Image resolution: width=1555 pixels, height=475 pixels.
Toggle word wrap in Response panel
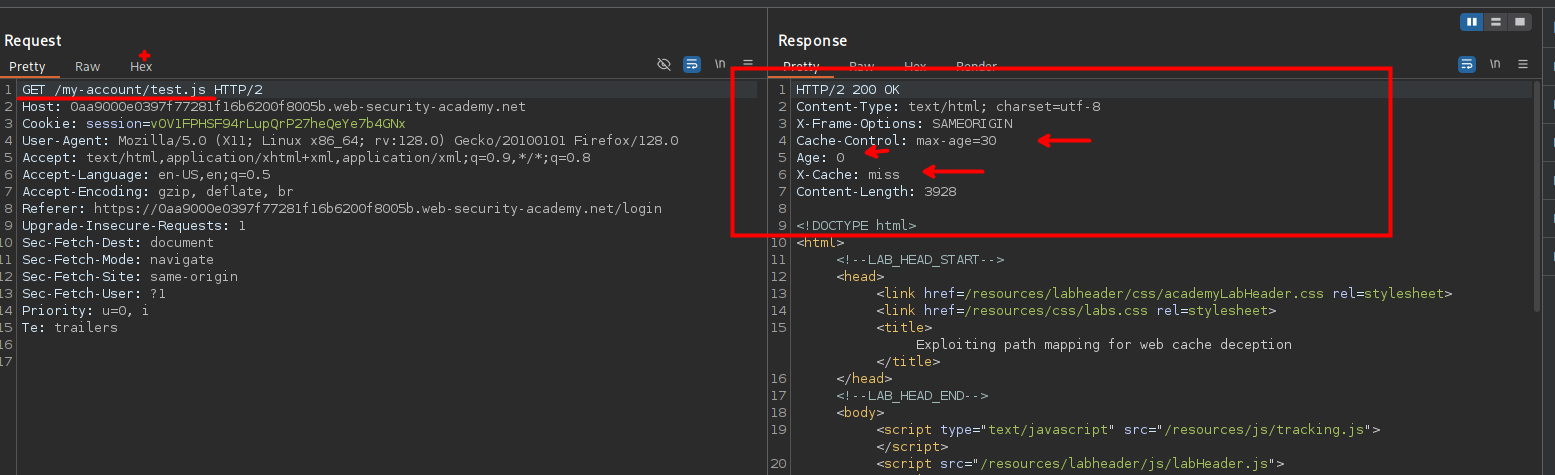pyautogui.click(x=1467, y=64)
